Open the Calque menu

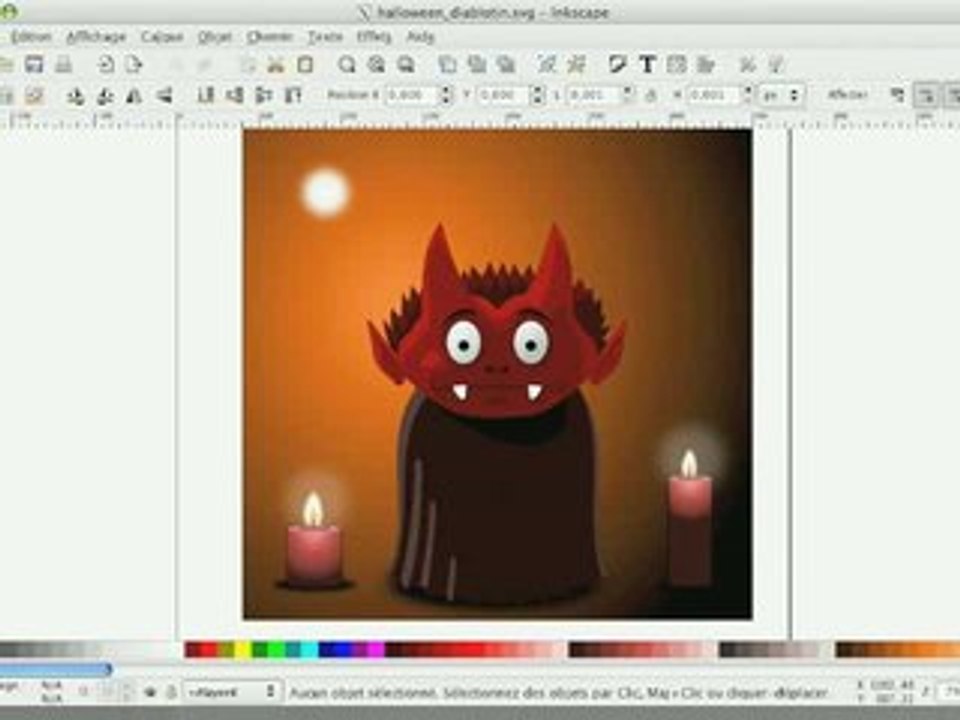pyautogui.click(x=162, y=37)
